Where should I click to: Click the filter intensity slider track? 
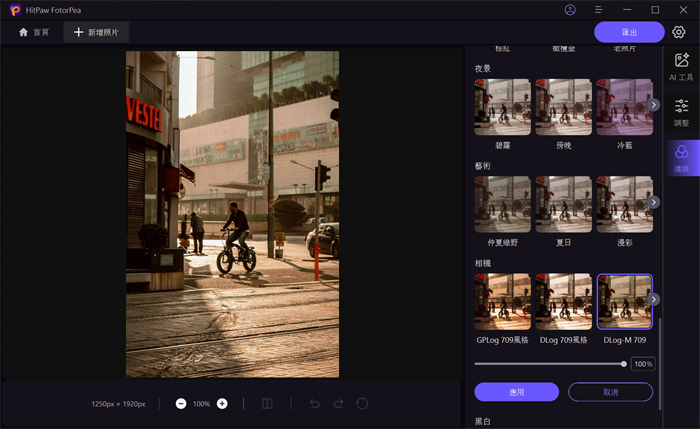click(x=548, y=364)
